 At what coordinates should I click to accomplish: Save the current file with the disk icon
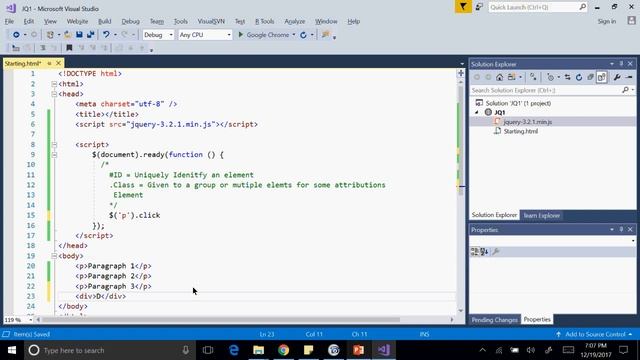coord(79,35)
